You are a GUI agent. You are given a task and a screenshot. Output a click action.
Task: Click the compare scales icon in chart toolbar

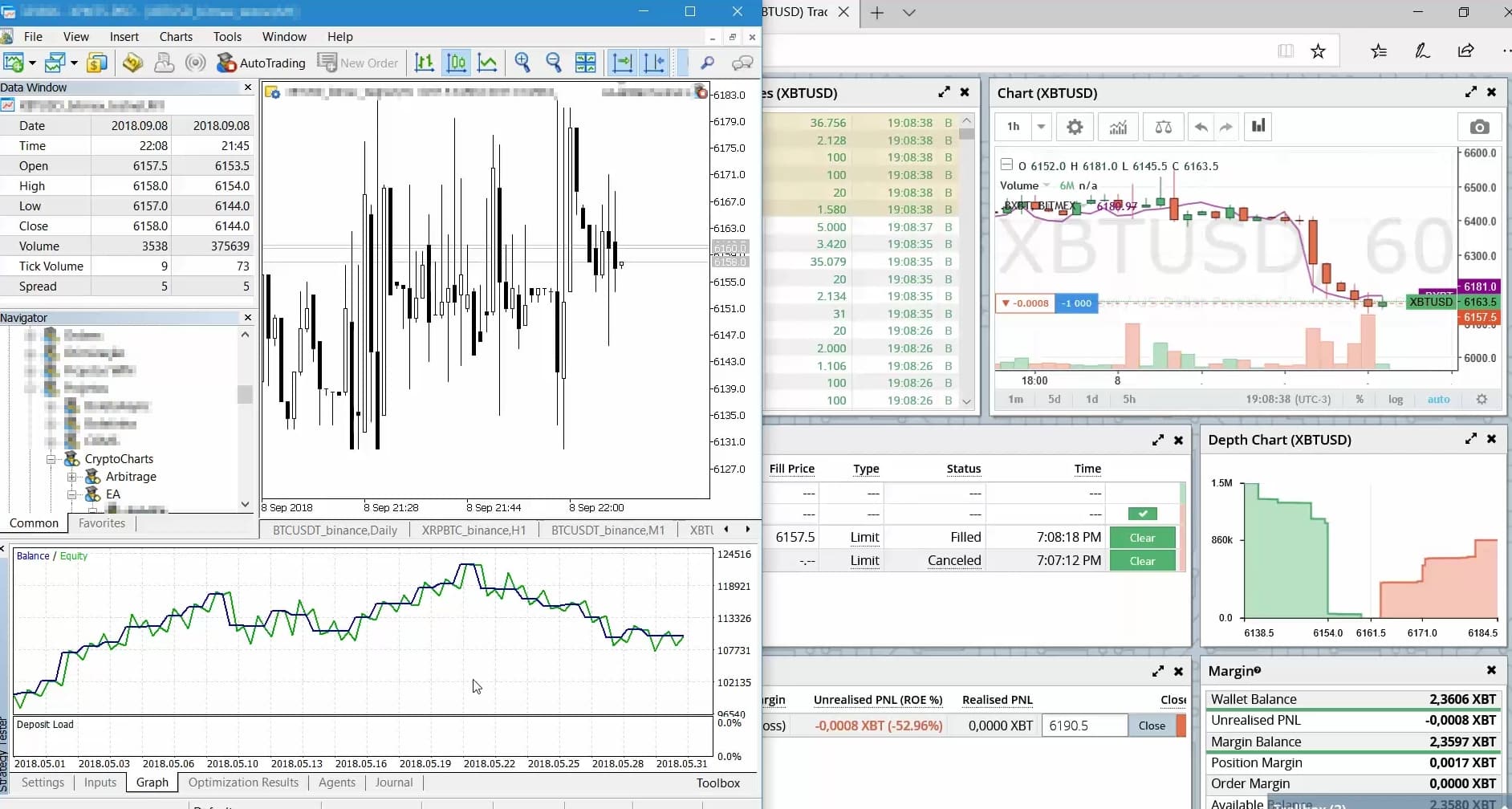(x=1163, y=127)
